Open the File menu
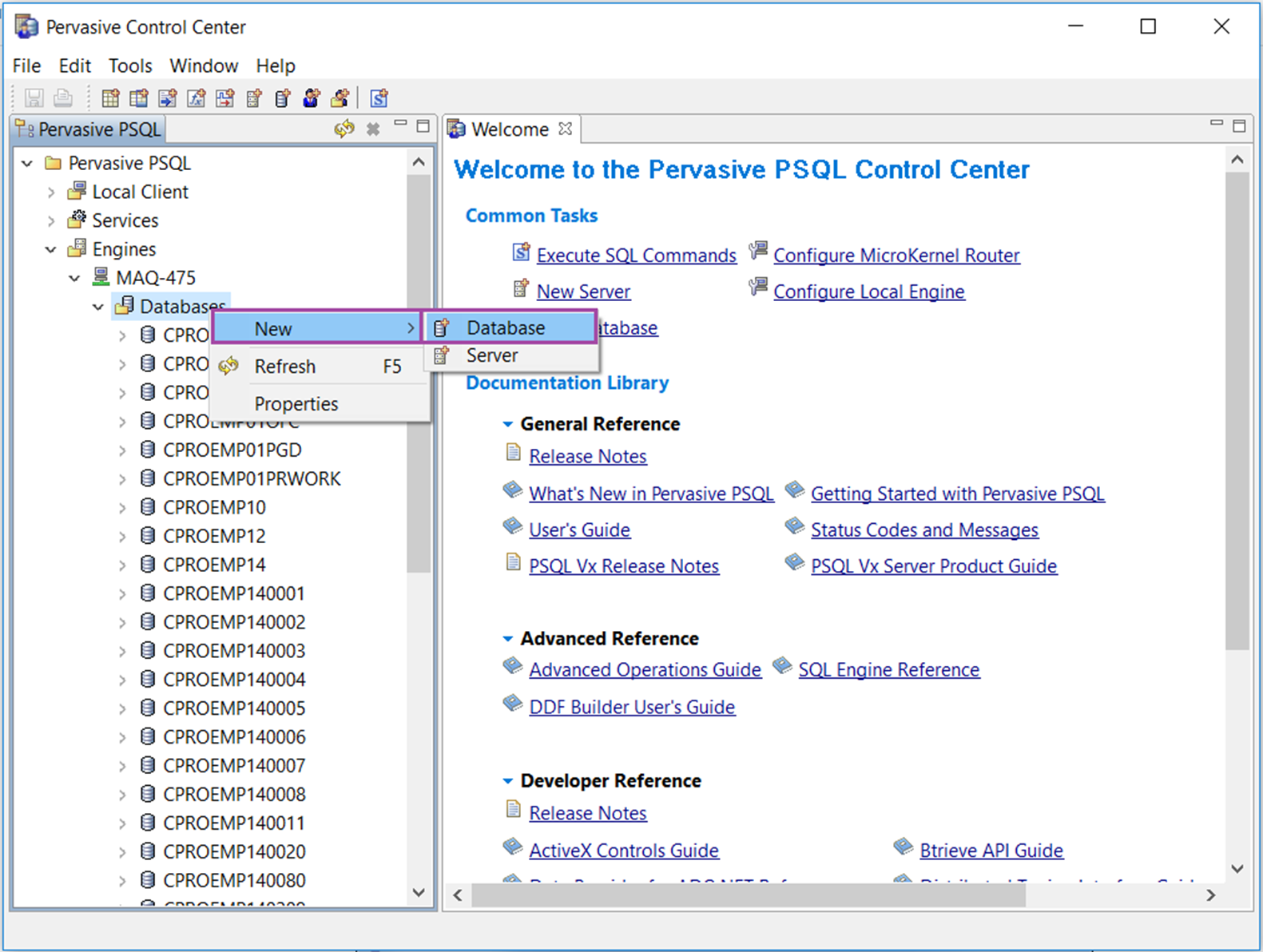Viewport: 1263px width, 952px height. (26, 65)
